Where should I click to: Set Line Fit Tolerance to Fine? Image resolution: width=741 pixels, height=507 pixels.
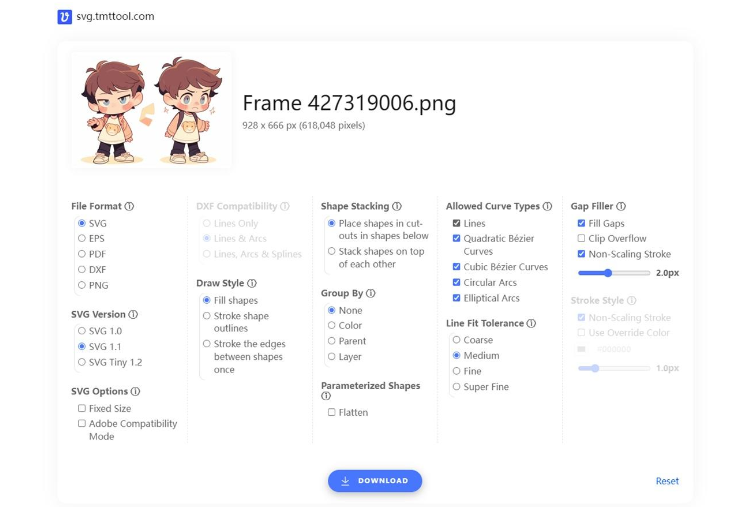pos(457,371)
